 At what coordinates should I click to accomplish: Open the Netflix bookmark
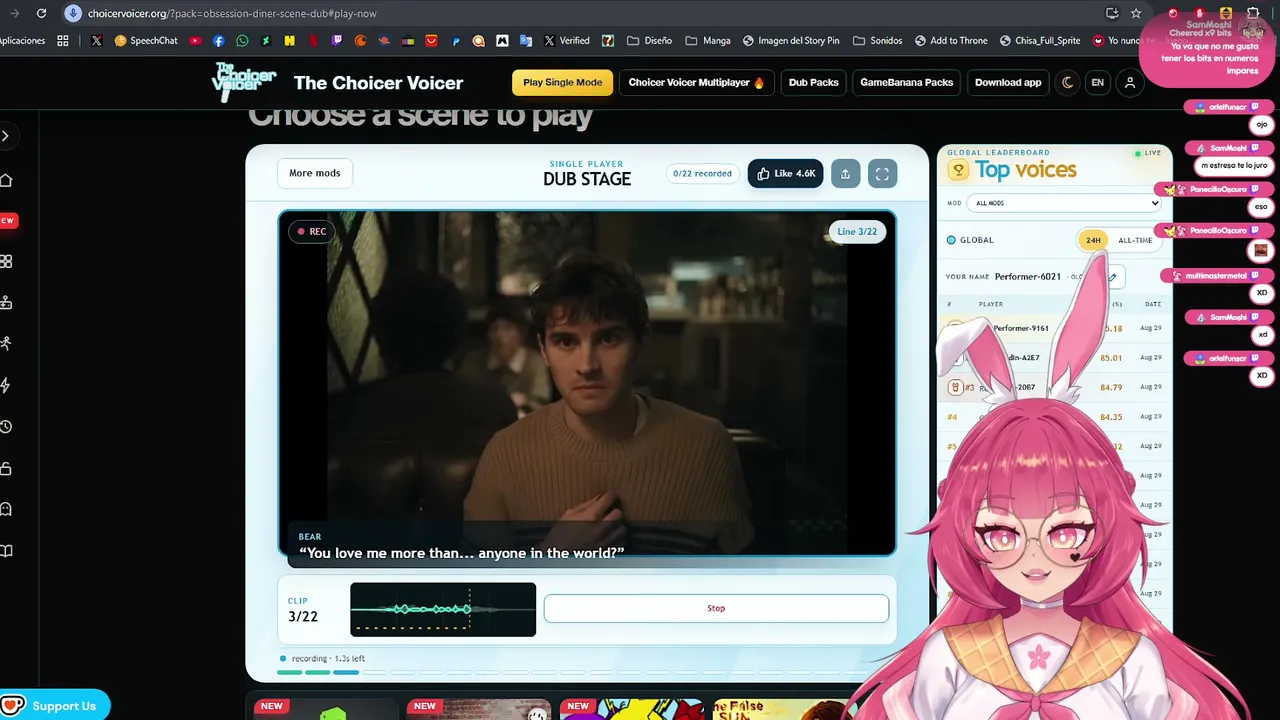click(x=313, y=41)
